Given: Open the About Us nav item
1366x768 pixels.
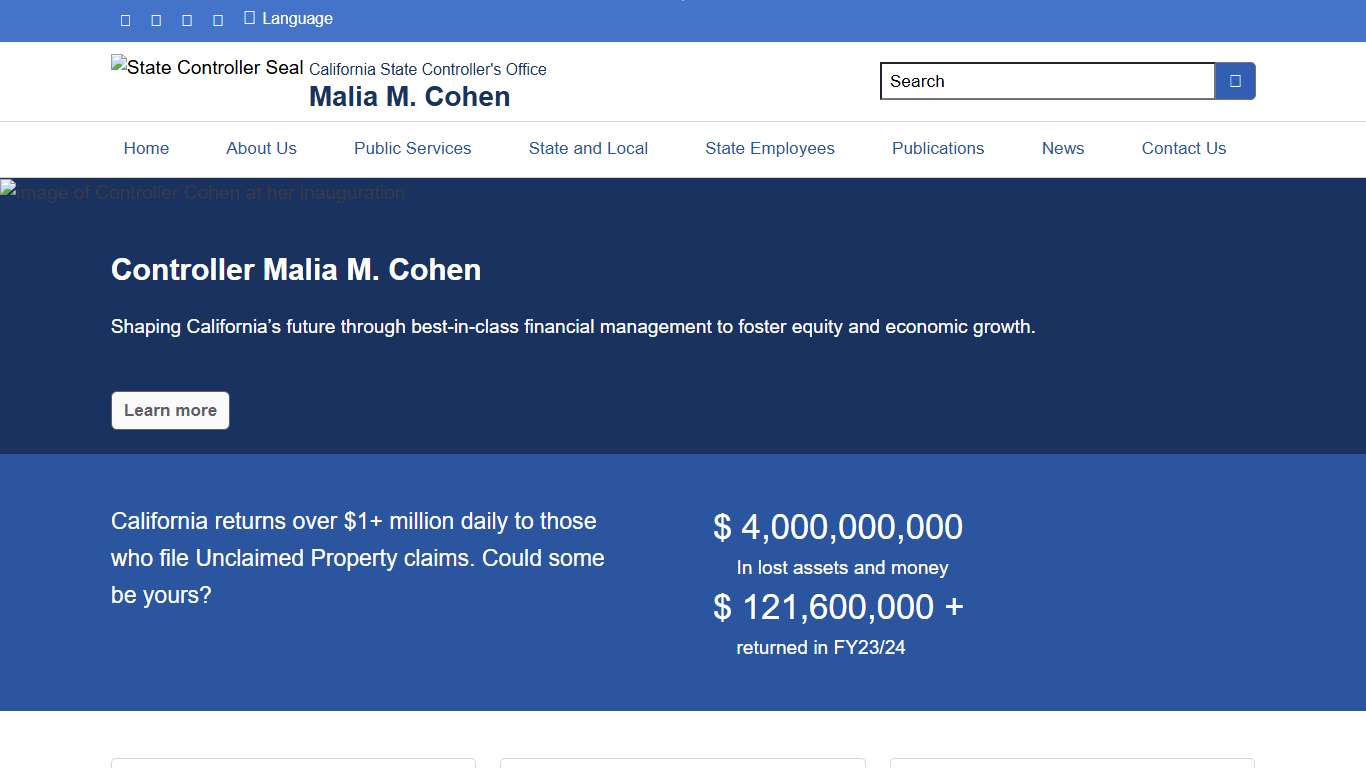Looking at the screenshot, I should point(261,148).
